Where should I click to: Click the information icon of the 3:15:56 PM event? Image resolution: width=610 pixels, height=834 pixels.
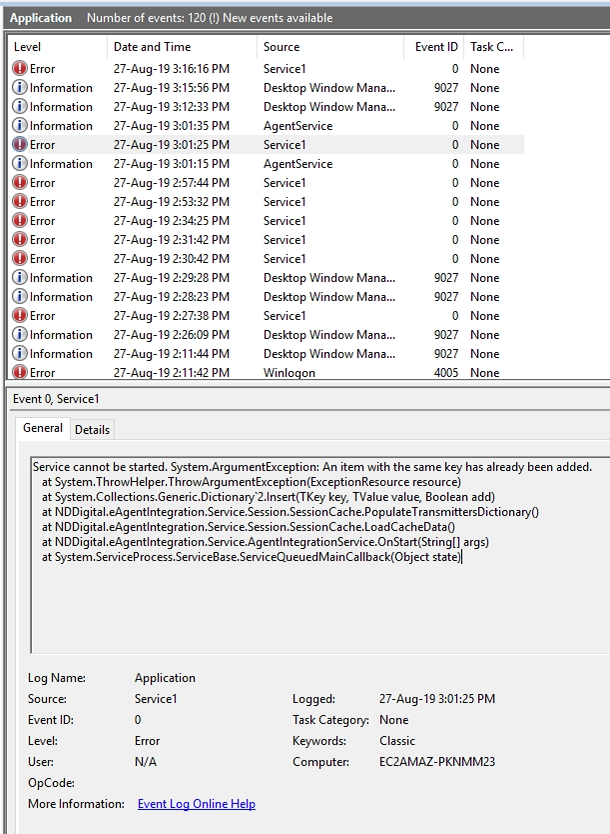coord(20,88)
